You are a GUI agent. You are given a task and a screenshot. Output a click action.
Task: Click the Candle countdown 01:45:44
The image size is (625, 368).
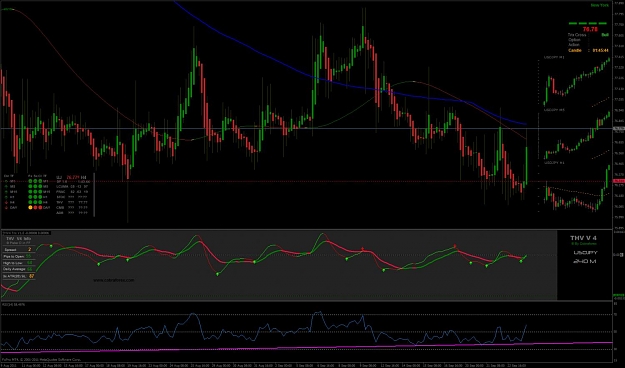point(600,50)
